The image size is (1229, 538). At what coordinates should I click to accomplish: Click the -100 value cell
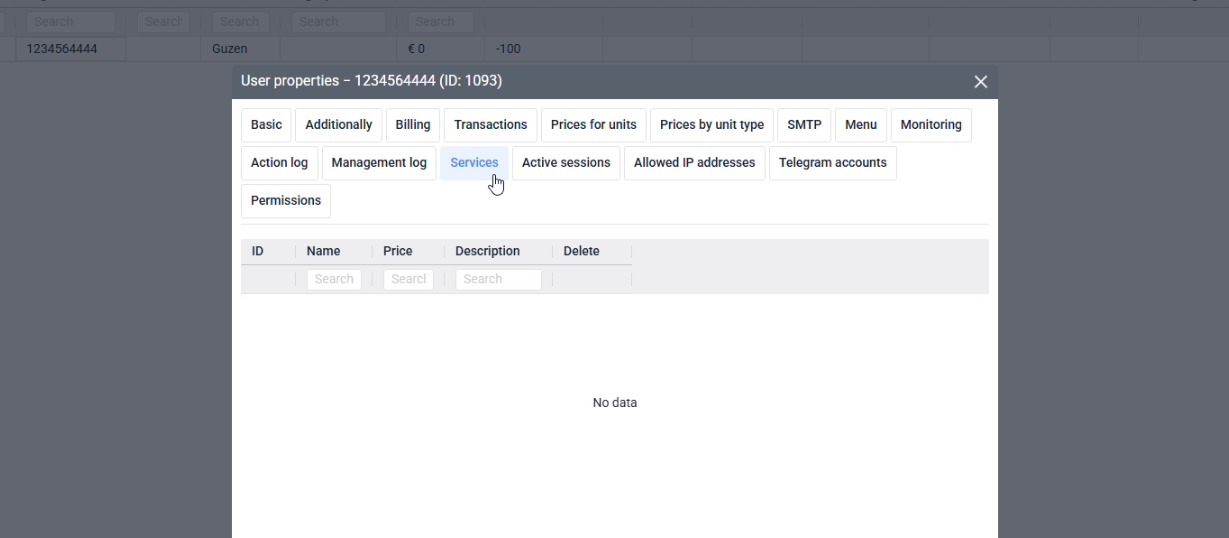tap(508, 49)
